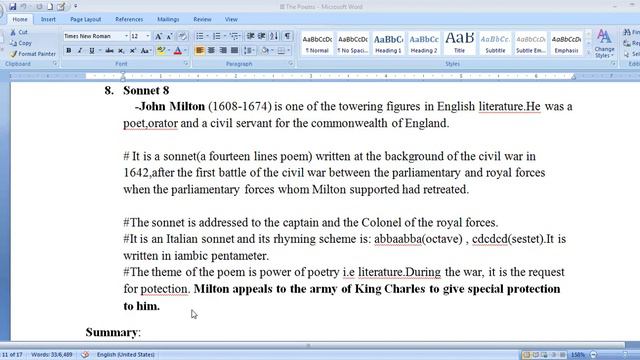The width and height of the screenshot is (640, 360).
Task: Align text to the left
Action: coord(200,51)
